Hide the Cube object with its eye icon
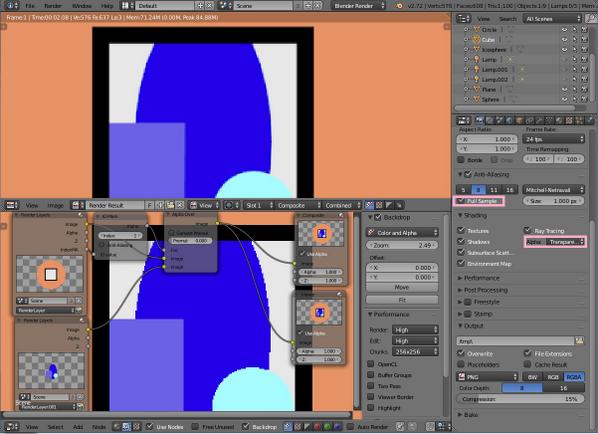Viewport: 598px width, 434px height. 564,40
